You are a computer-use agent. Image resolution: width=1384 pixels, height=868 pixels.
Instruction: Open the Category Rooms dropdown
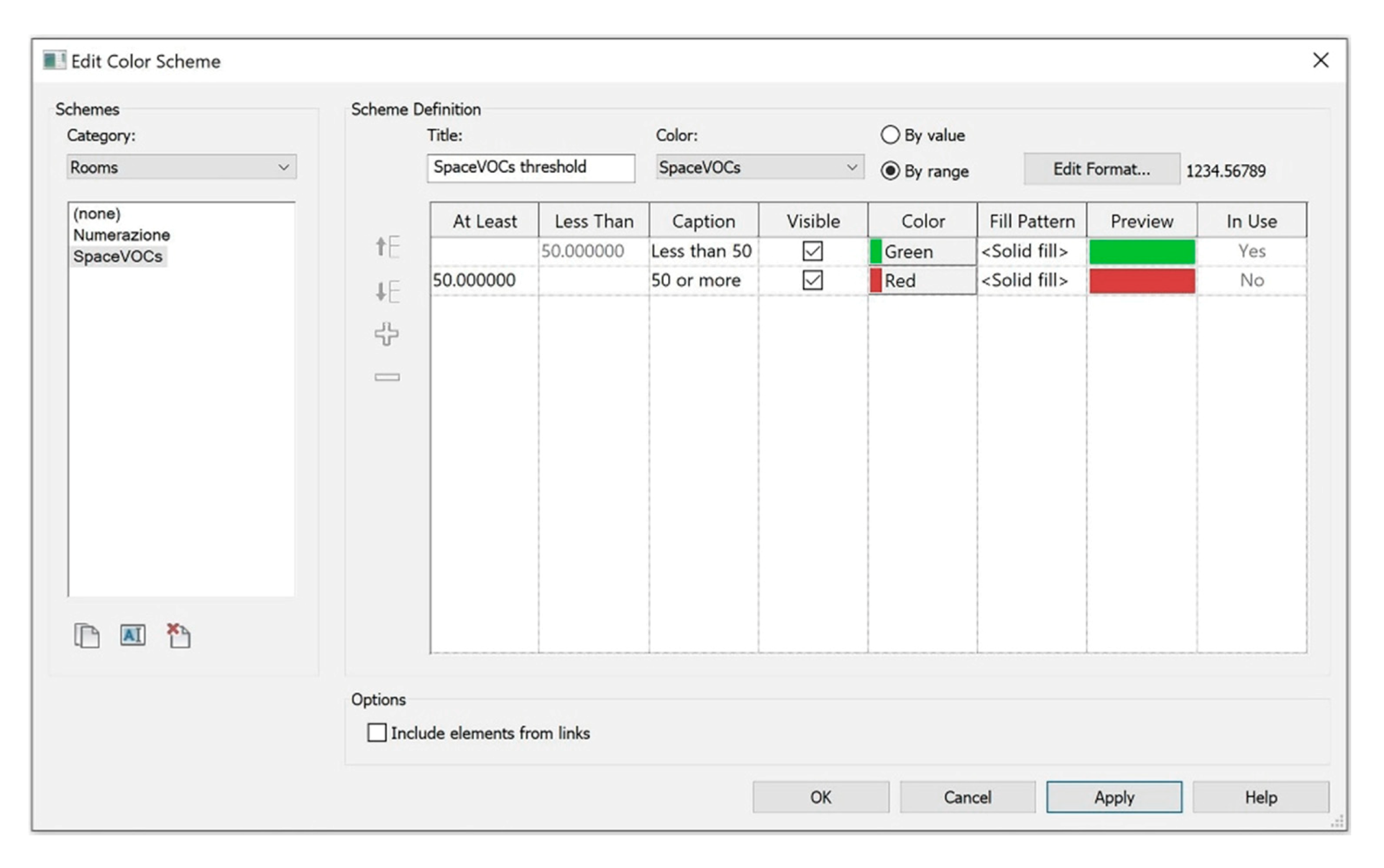point(181,167)
